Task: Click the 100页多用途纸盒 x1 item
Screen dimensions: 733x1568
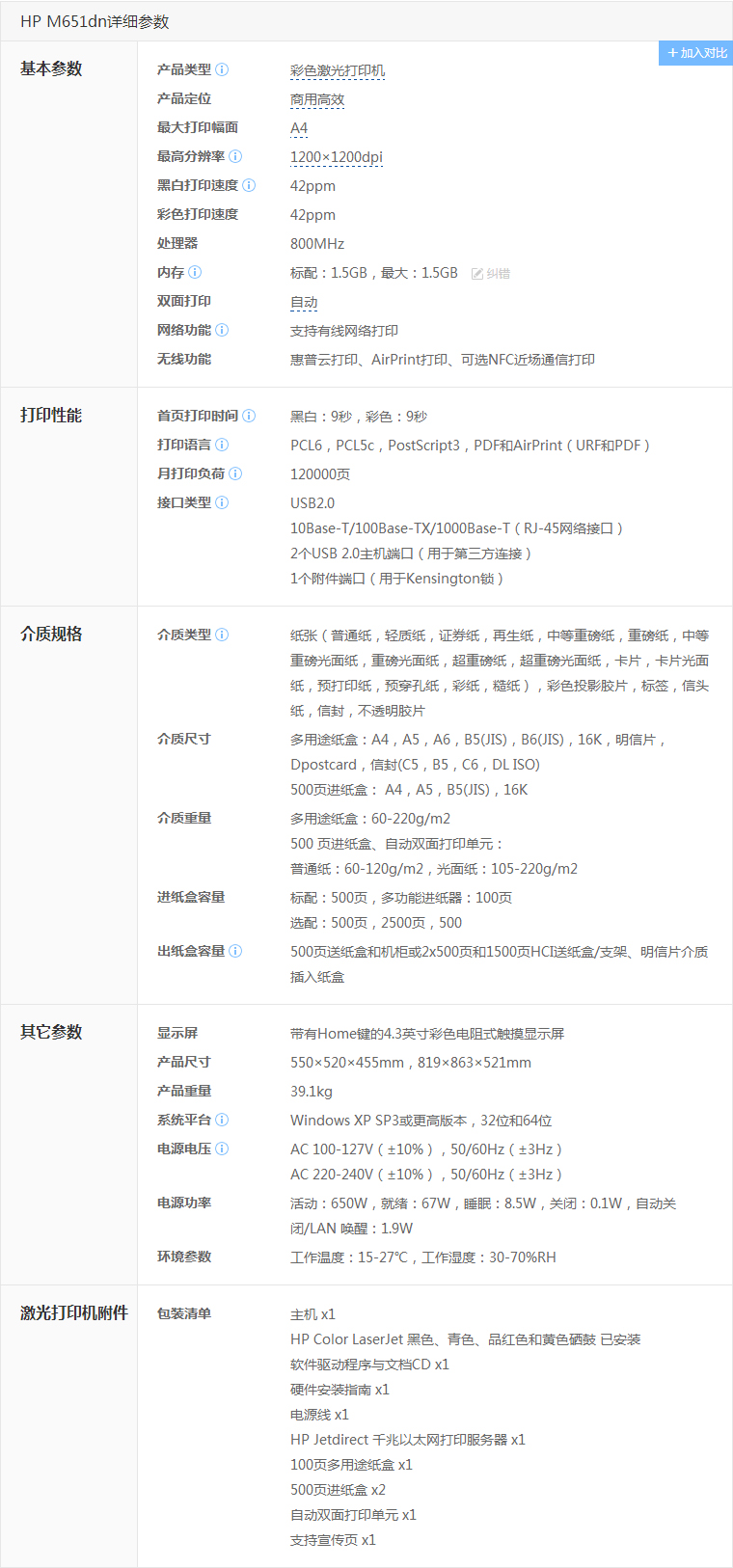Action: tap(351, 1465)
